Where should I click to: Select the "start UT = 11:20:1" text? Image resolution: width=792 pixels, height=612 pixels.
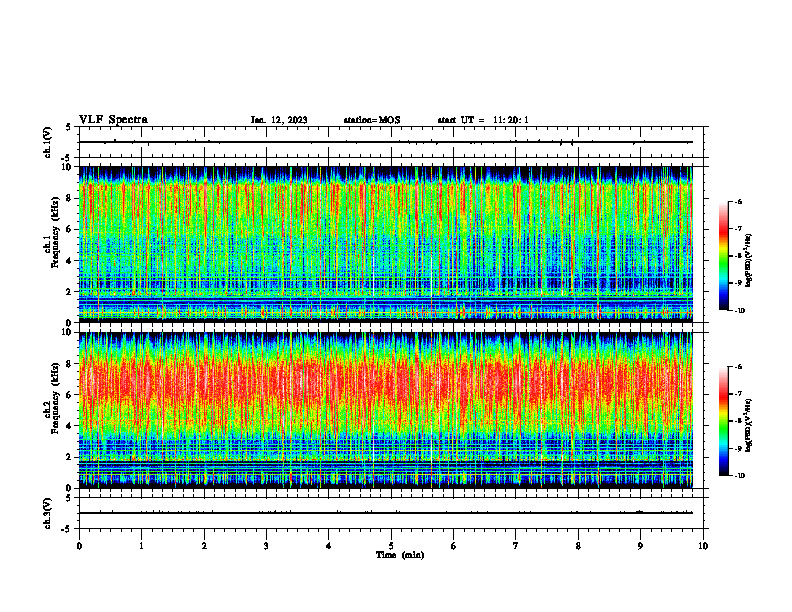(x=483, y=120)
